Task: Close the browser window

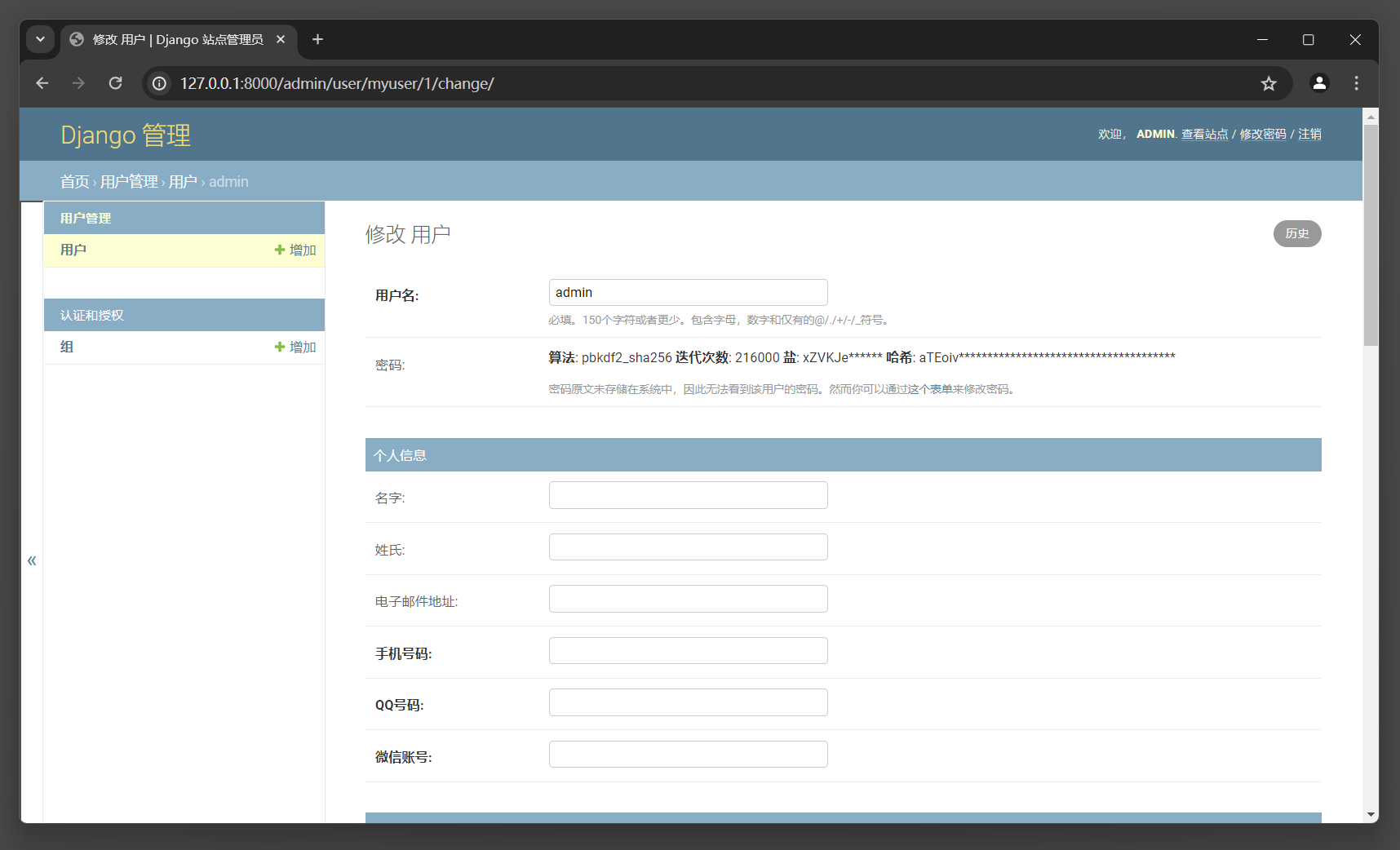Action: 1355,39
